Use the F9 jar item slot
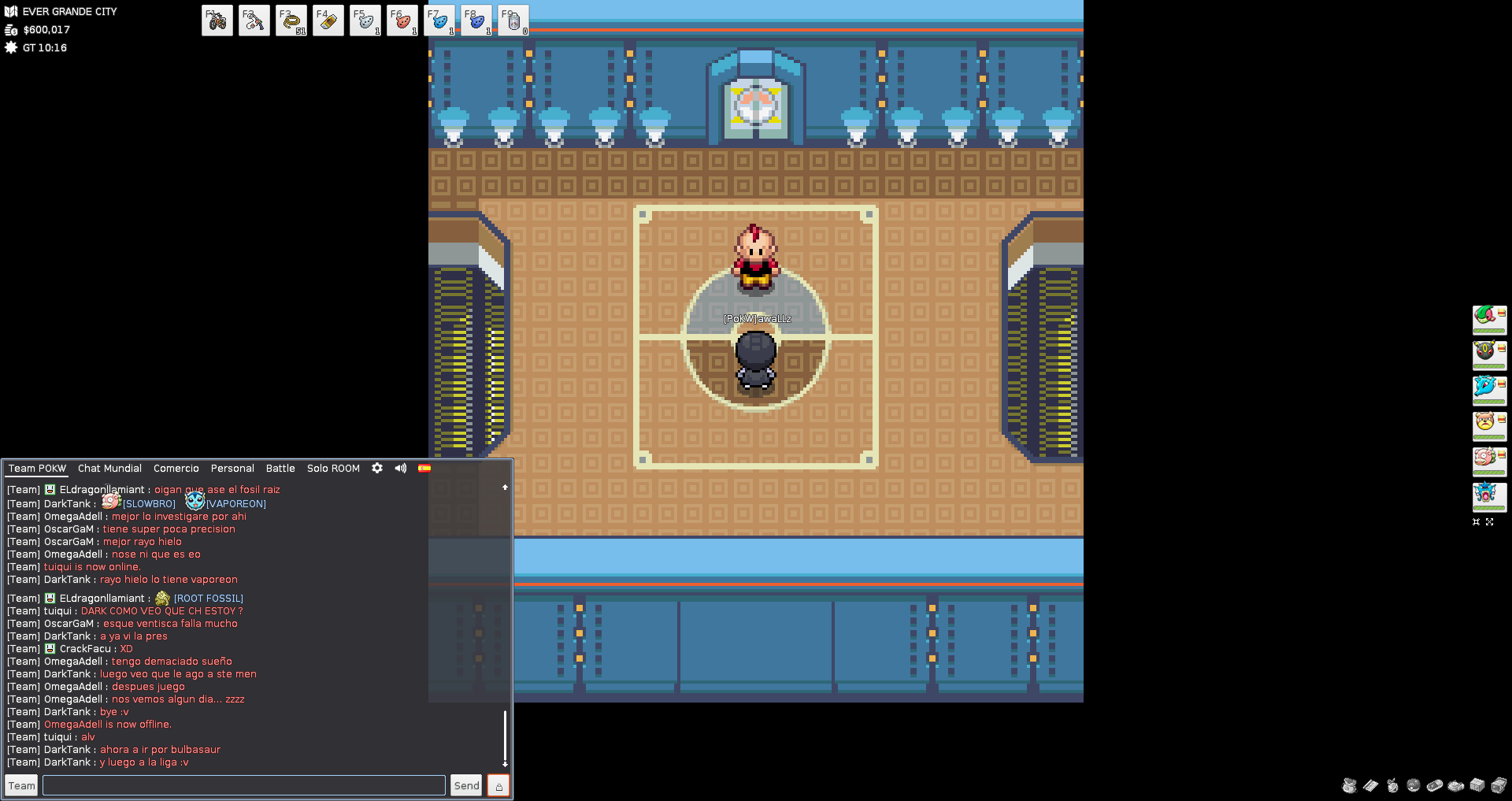1512x801 pixels. tap(513, 20)
